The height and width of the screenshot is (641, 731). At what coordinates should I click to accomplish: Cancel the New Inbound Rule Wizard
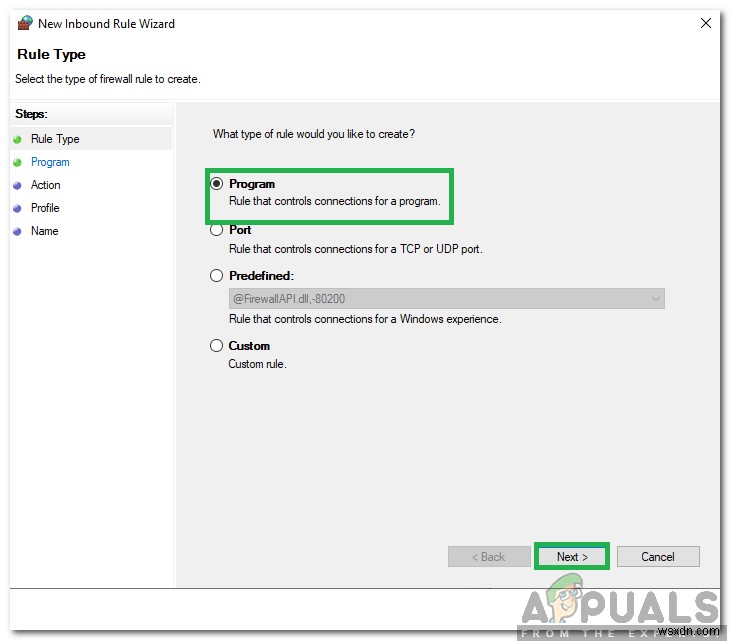658,556
